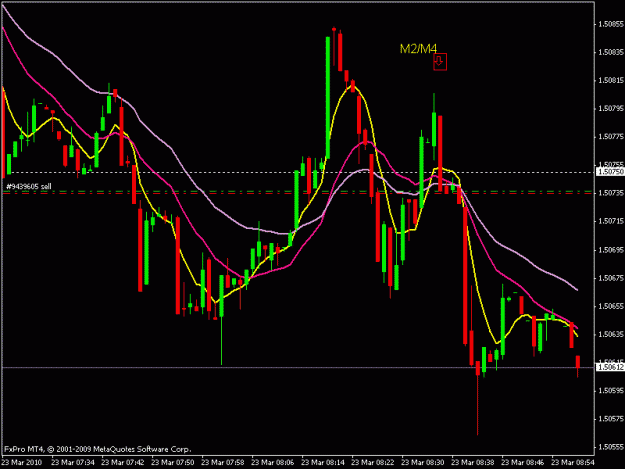This screenshot has width=625, height=469.
Task: Click the 23 Mar 07:34 time label
Action: [73, 462]
